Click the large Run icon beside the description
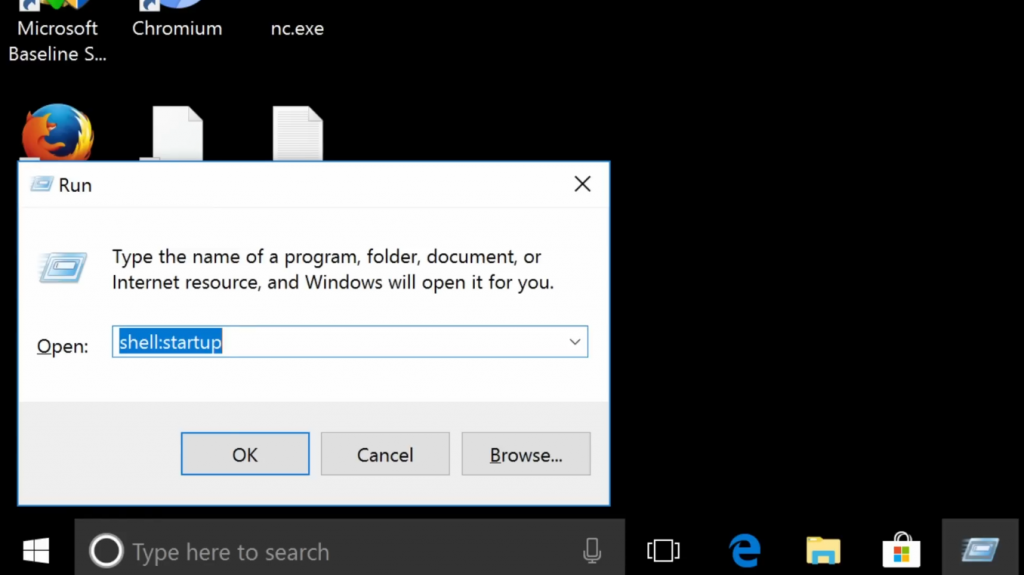 pyautogui.click(x=63, y=268)
